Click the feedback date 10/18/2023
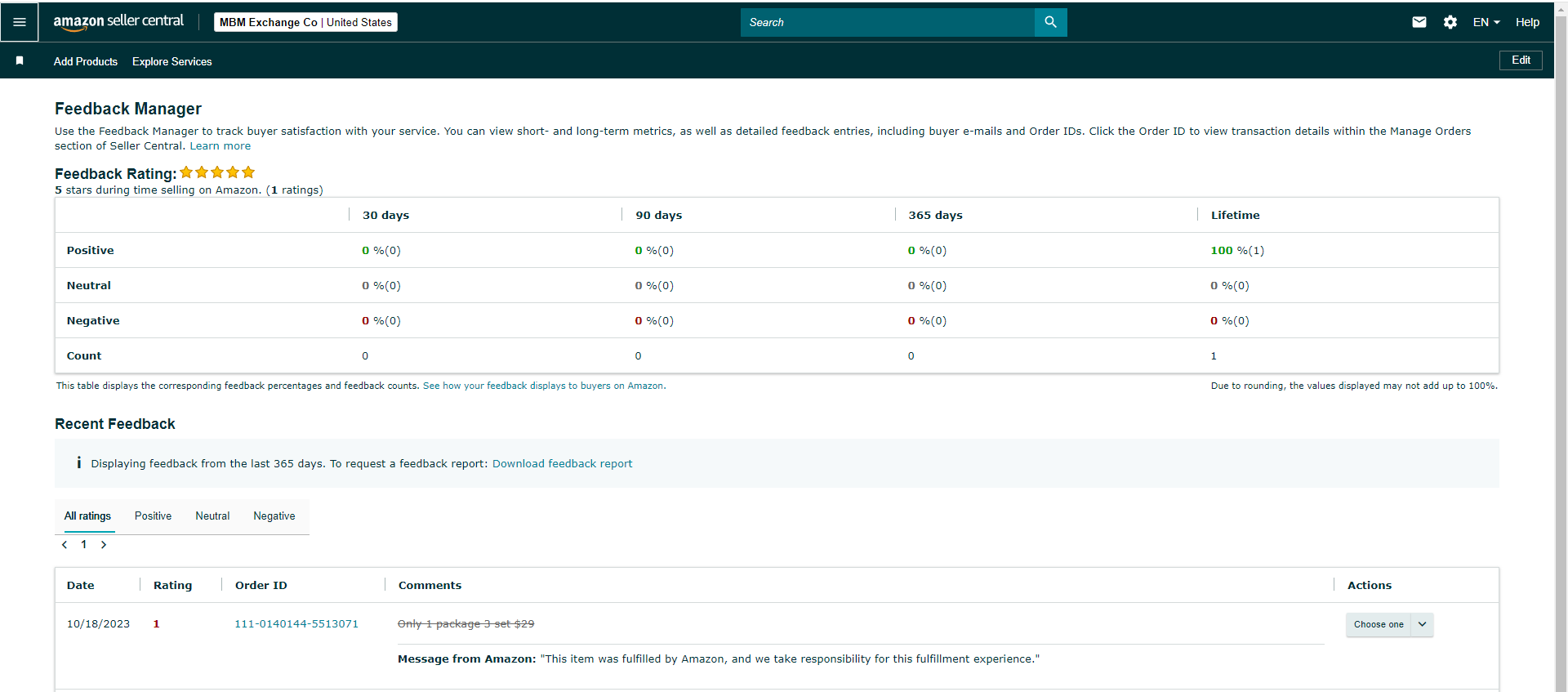The height and width of the screenshot is (692, 1568). (x=98, y=623)
